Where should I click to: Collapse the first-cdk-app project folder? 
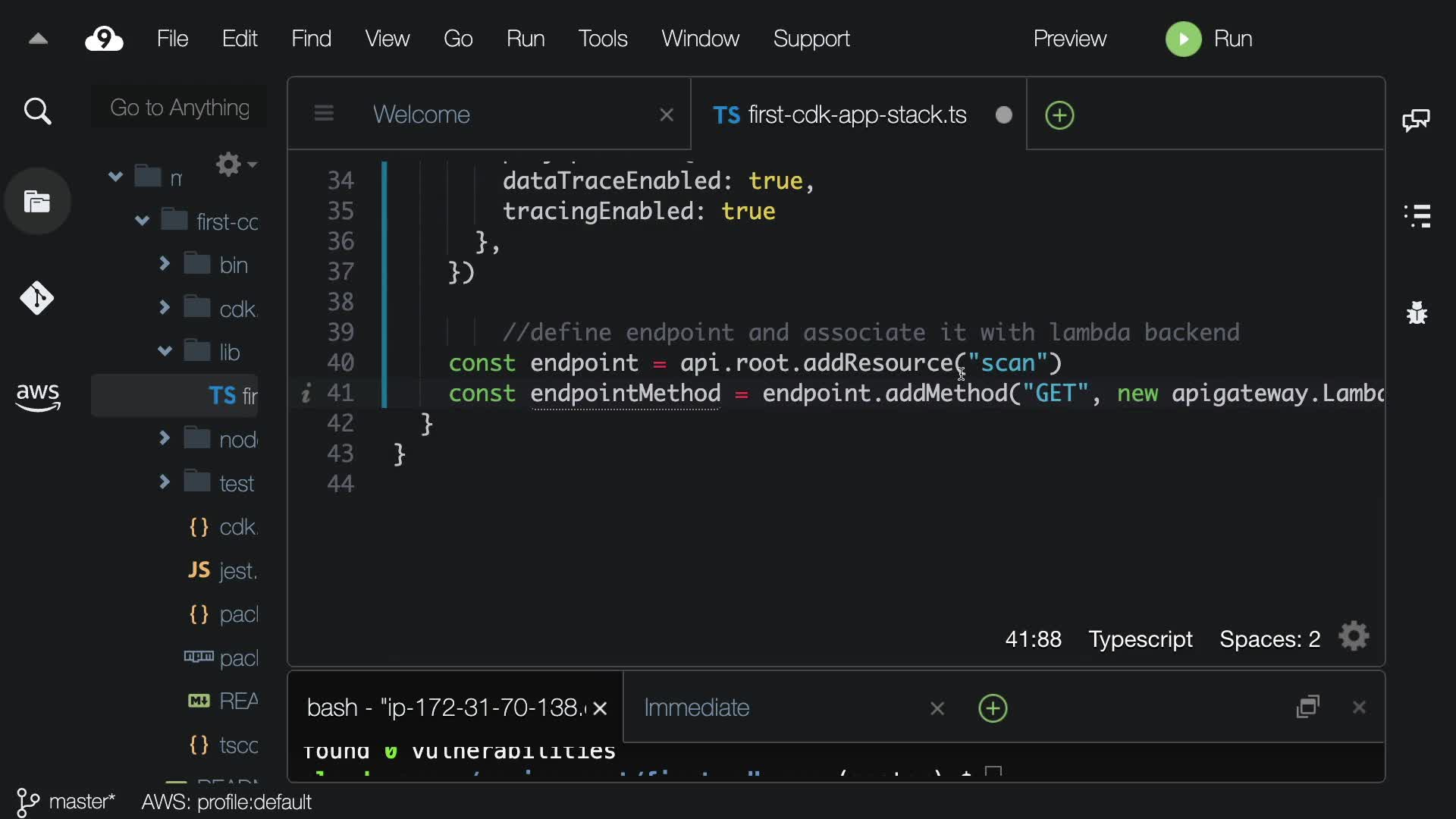(142, 221)
